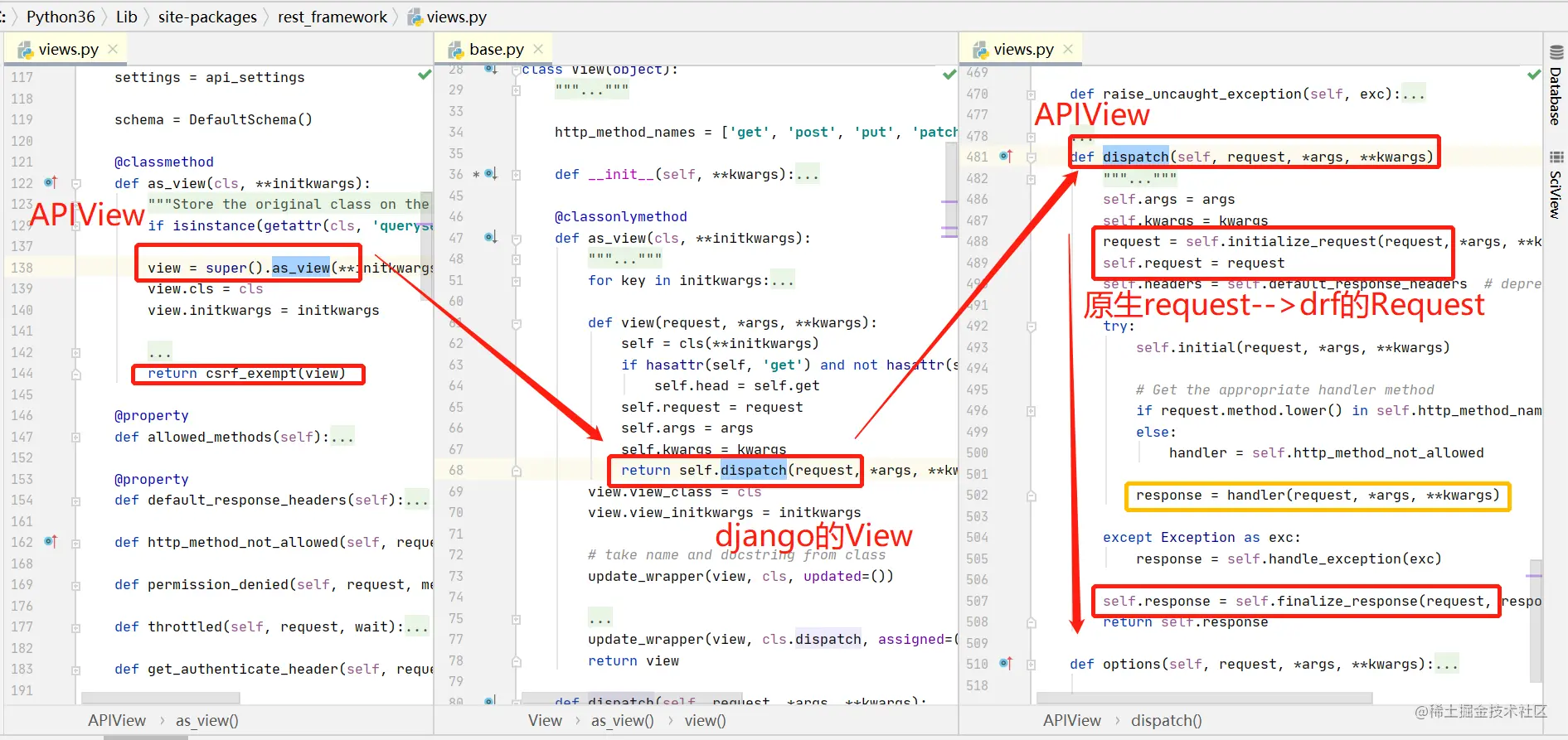
Task: Collapse inner view function fold at line 61
Action: point(516,323)
